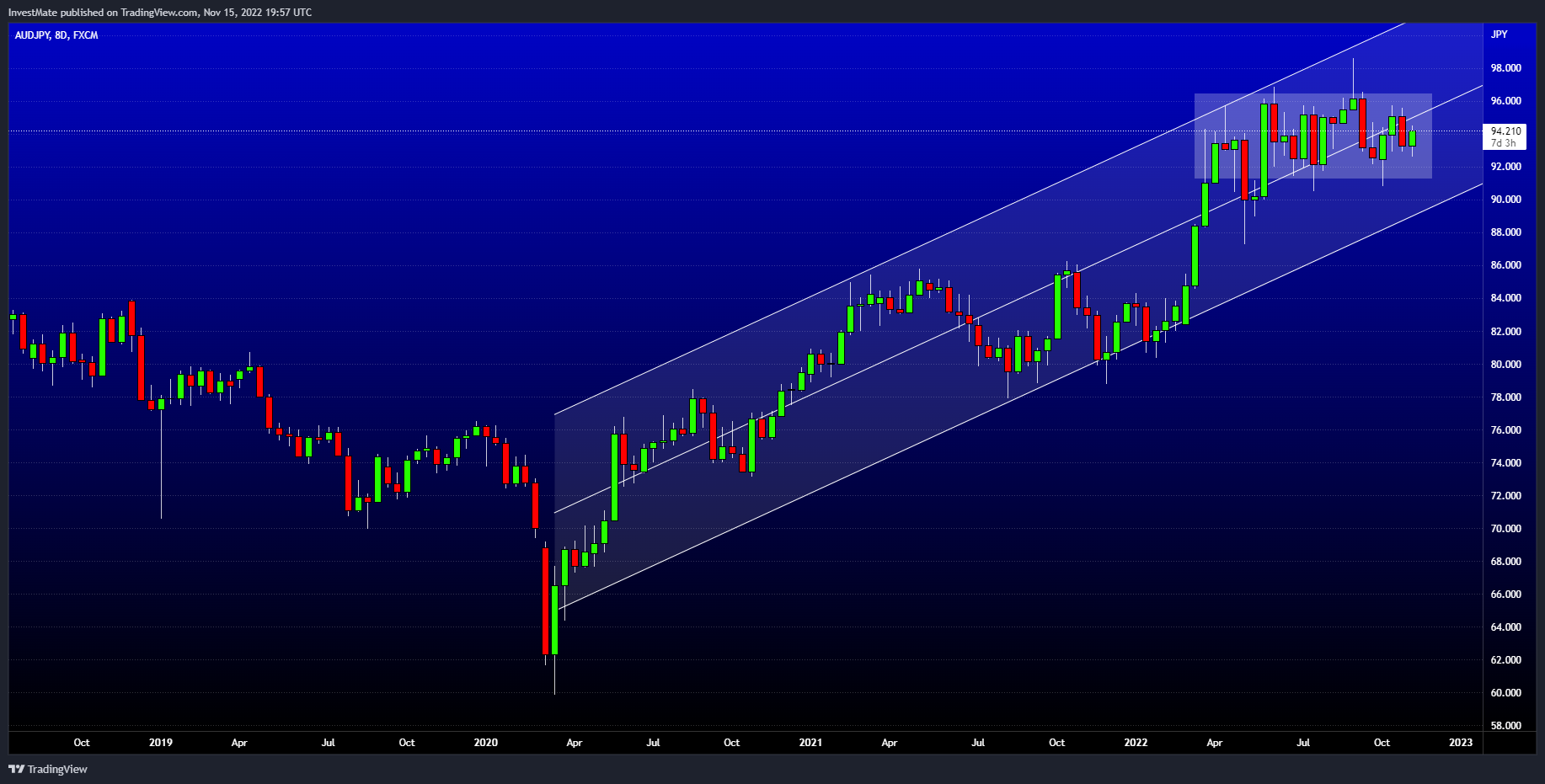
Task: Click the 88.000 price axis label
Action: 1505,232
